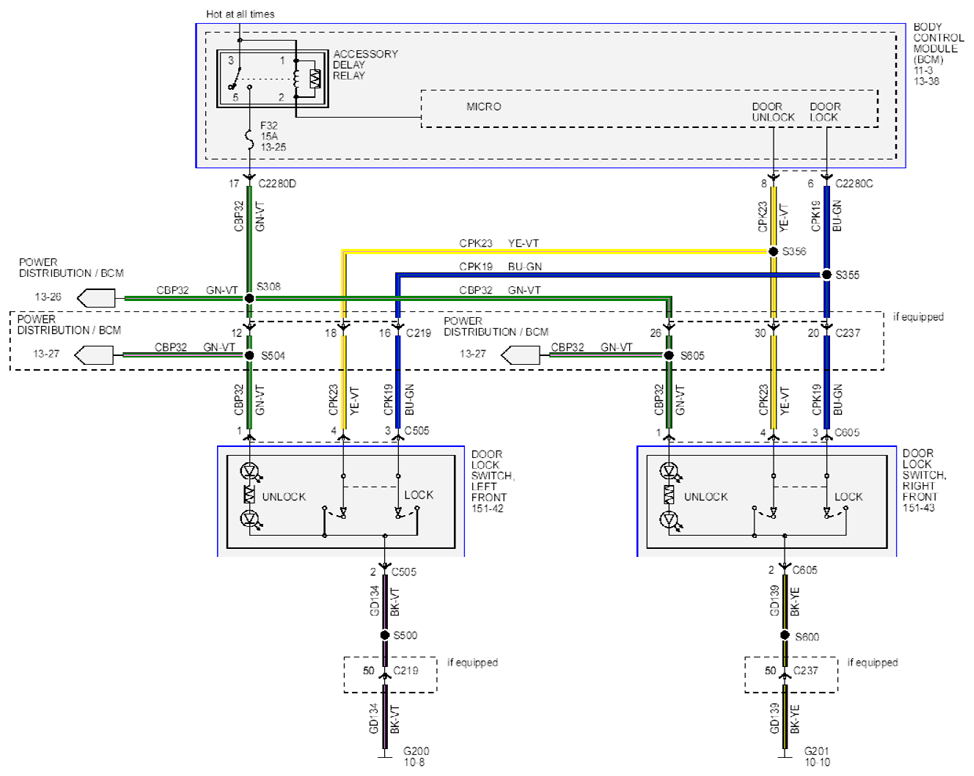The height and width of the screenshot is (776, 974).
Task: Click the 'C2280D' connector label
Action: pos(277,184)
